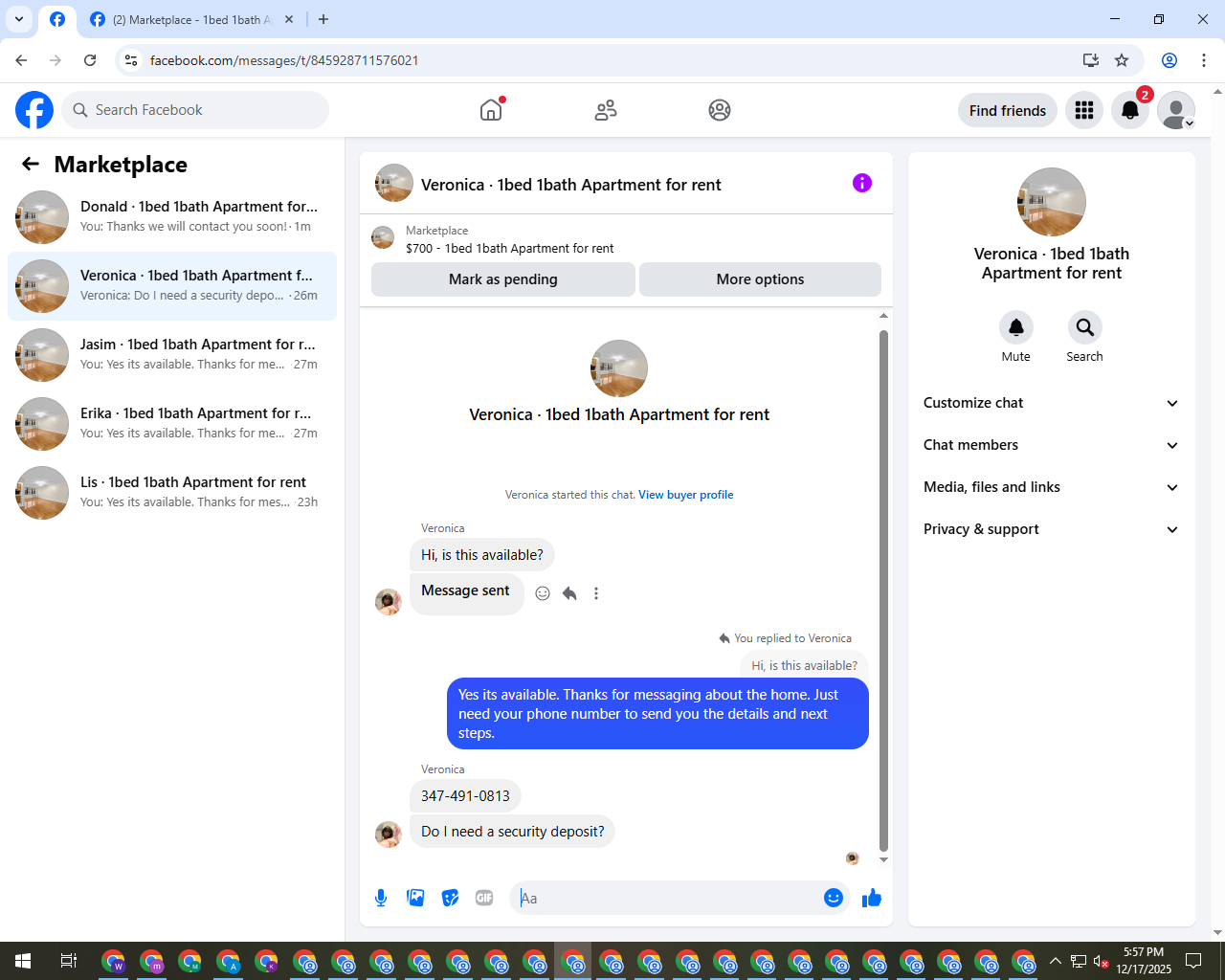
Task: Install app icon in address bar
Action: (x=1091, y=60)
